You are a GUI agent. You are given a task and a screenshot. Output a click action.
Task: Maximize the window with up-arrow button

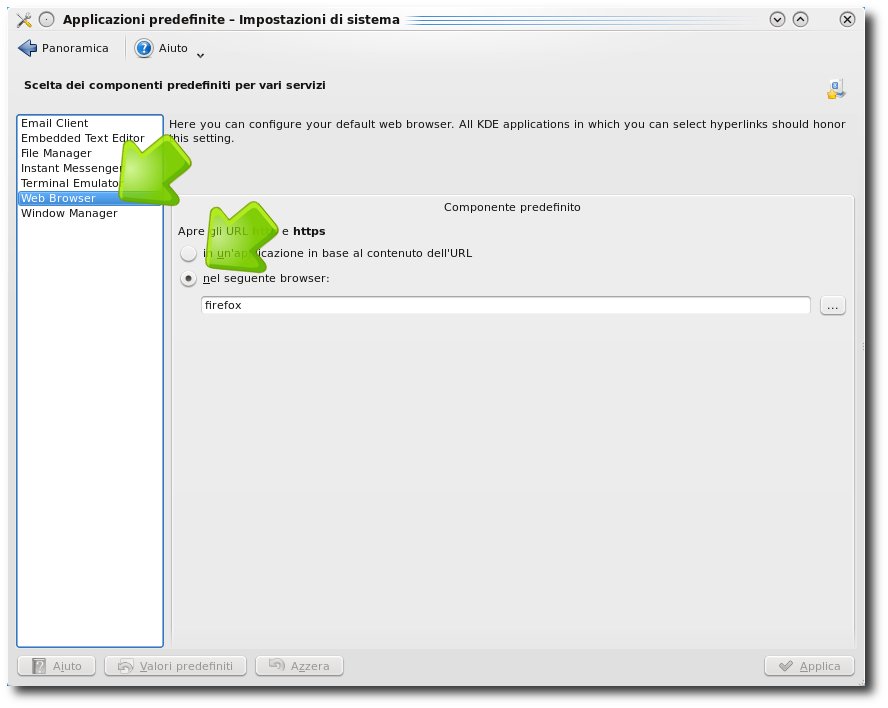[x=800, y=20]
